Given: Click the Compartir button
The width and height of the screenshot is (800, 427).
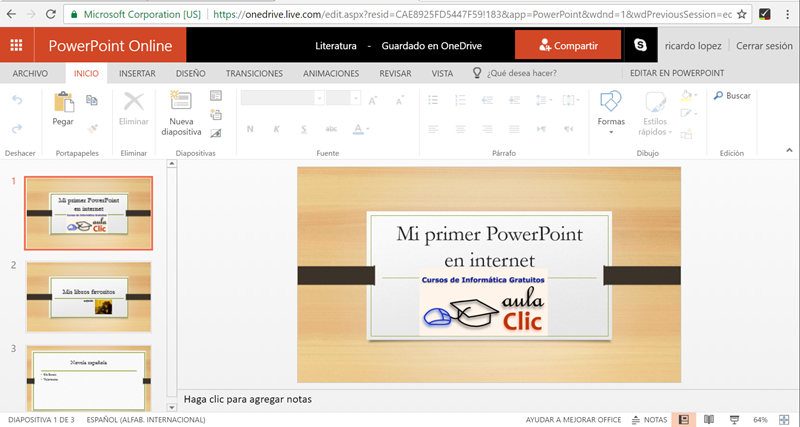Looking at the screenshot, I should click(x=568, y=45).
